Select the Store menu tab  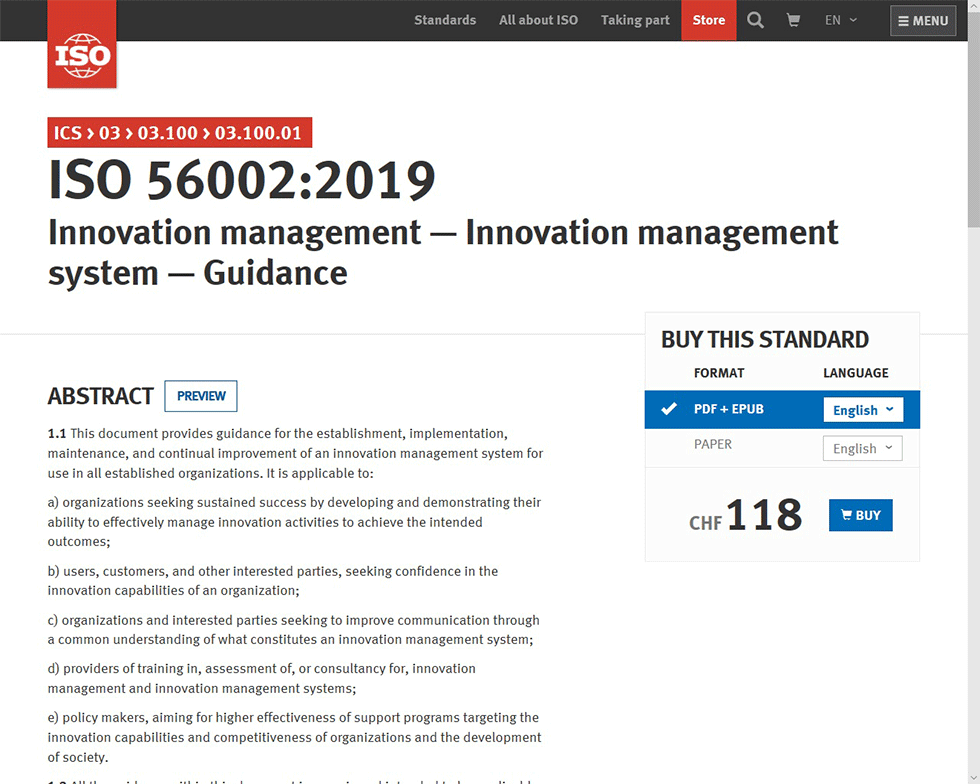[709, 20]
